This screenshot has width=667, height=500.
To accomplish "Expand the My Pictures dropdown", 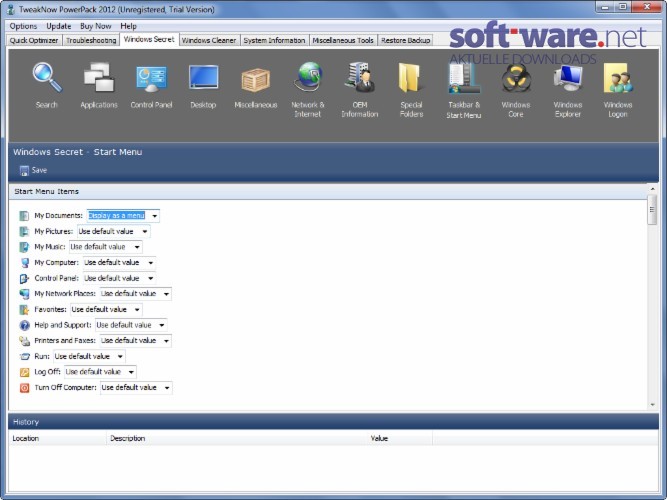I will point(145,231).
